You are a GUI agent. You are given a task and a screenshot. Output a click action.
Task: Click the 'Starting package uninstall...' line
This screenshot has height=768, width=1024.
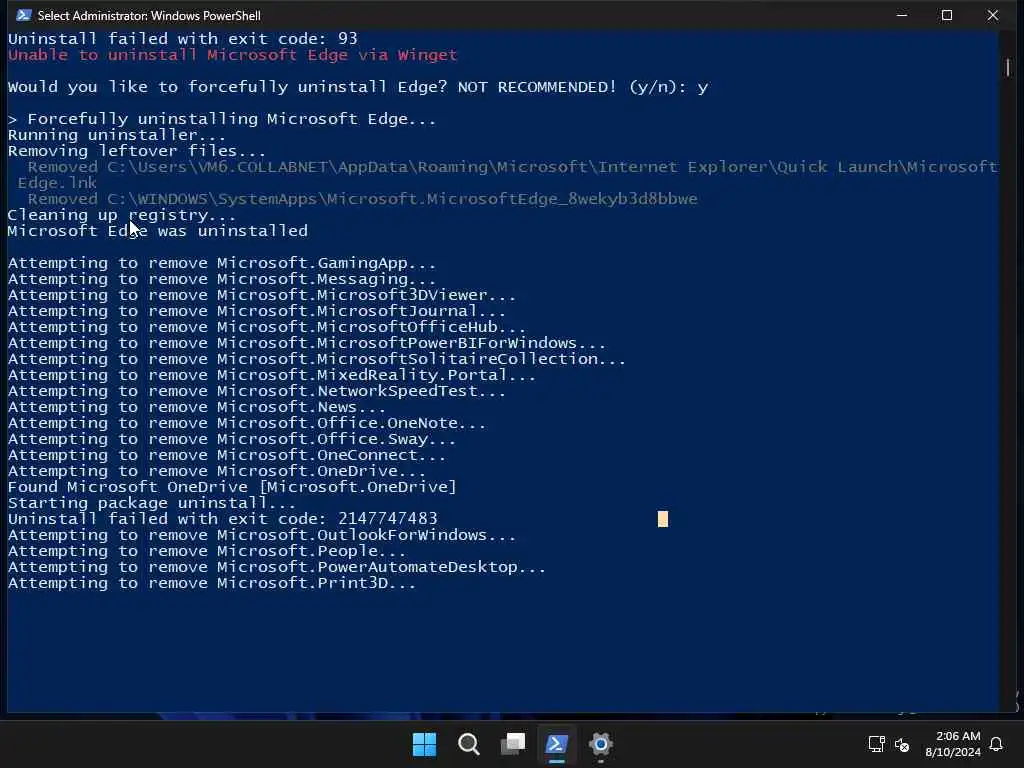[x=152, y=503]
